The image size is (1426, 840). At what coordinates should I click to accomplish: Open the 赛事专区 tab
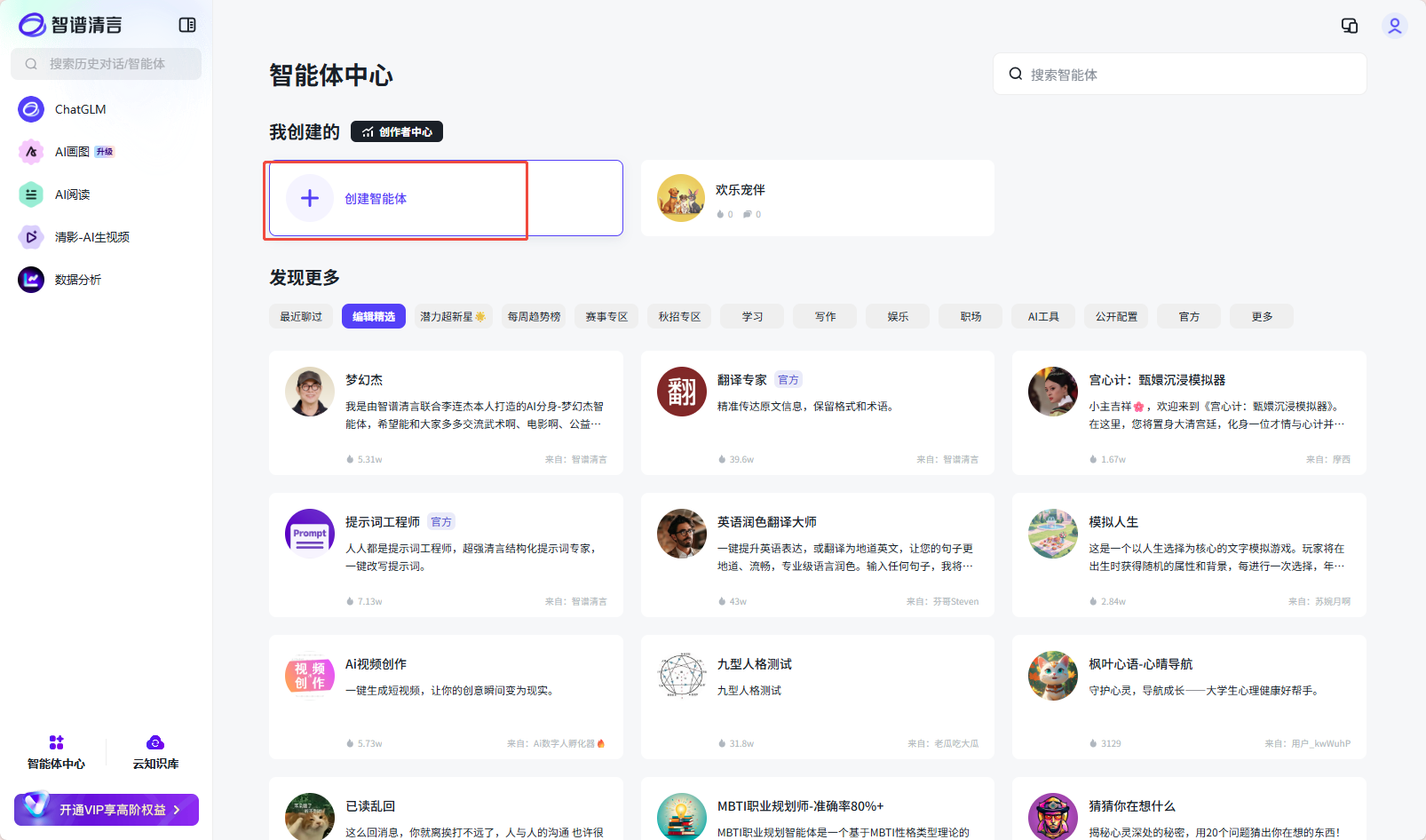(x=606, y=316)
